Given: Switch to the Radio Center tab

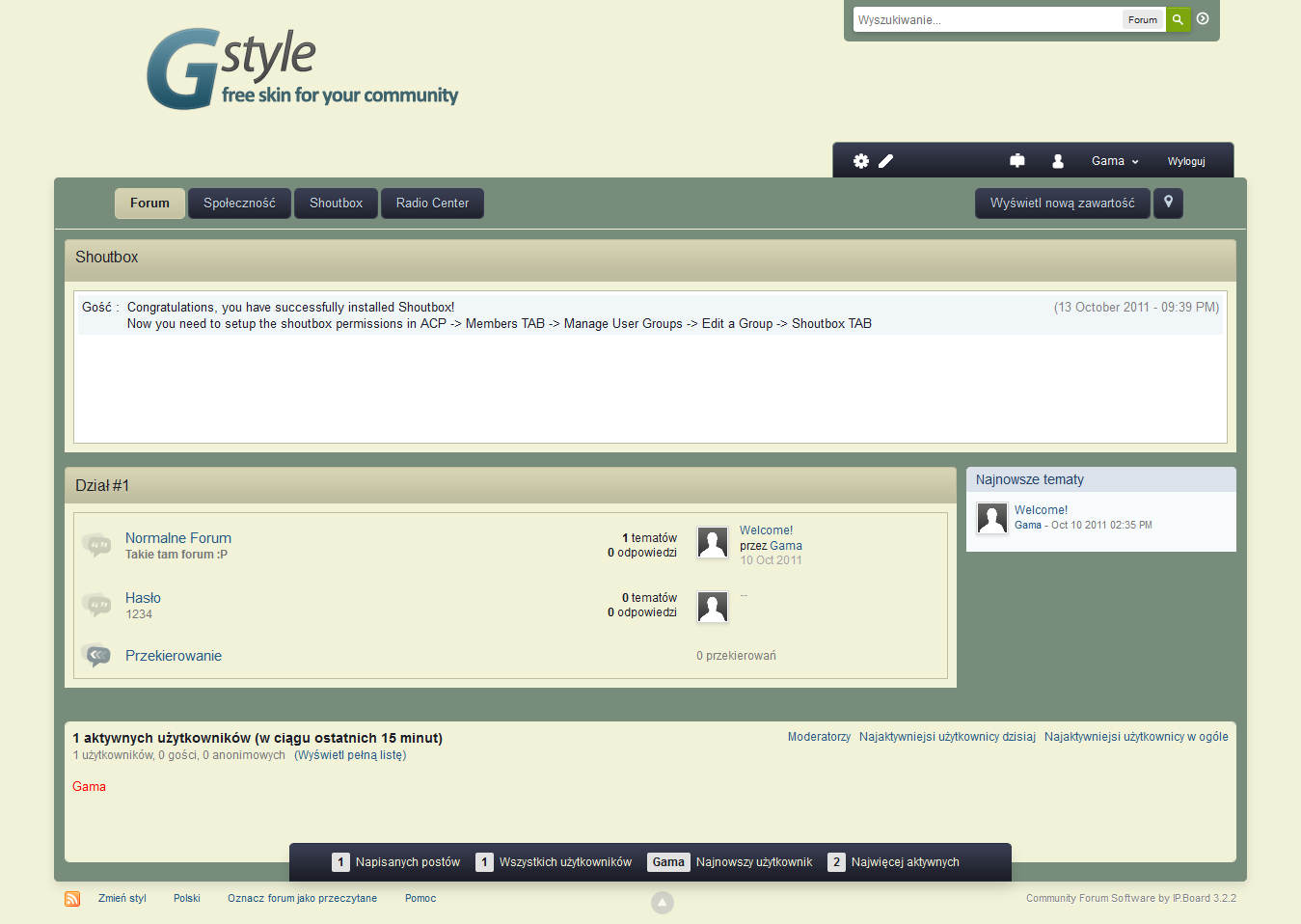Looking at the screenshot, I should [432, 204].
